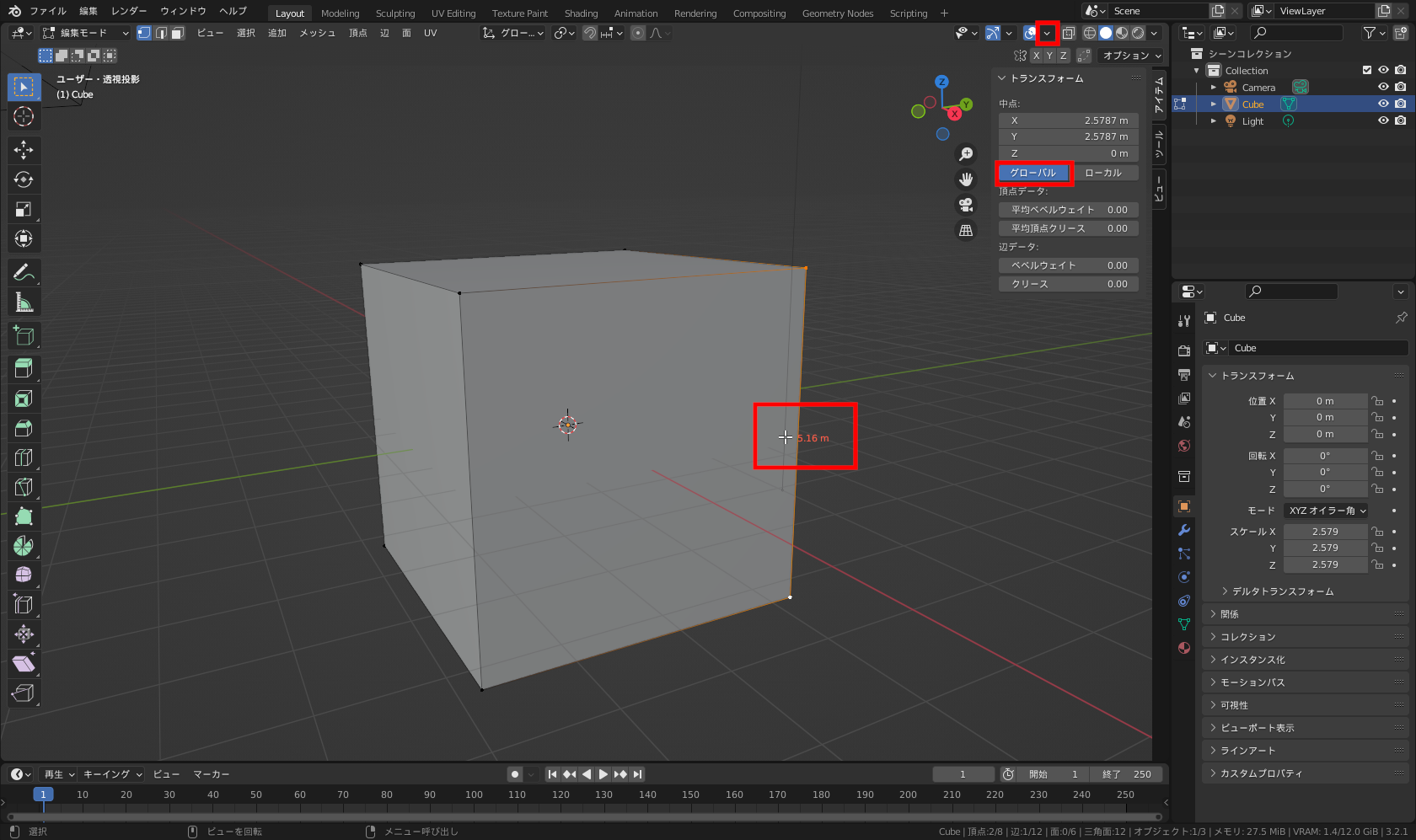Switch to the UV Editing workspace tab
This screenshot has width=1416, height=840.
click(x=453, y=13)
